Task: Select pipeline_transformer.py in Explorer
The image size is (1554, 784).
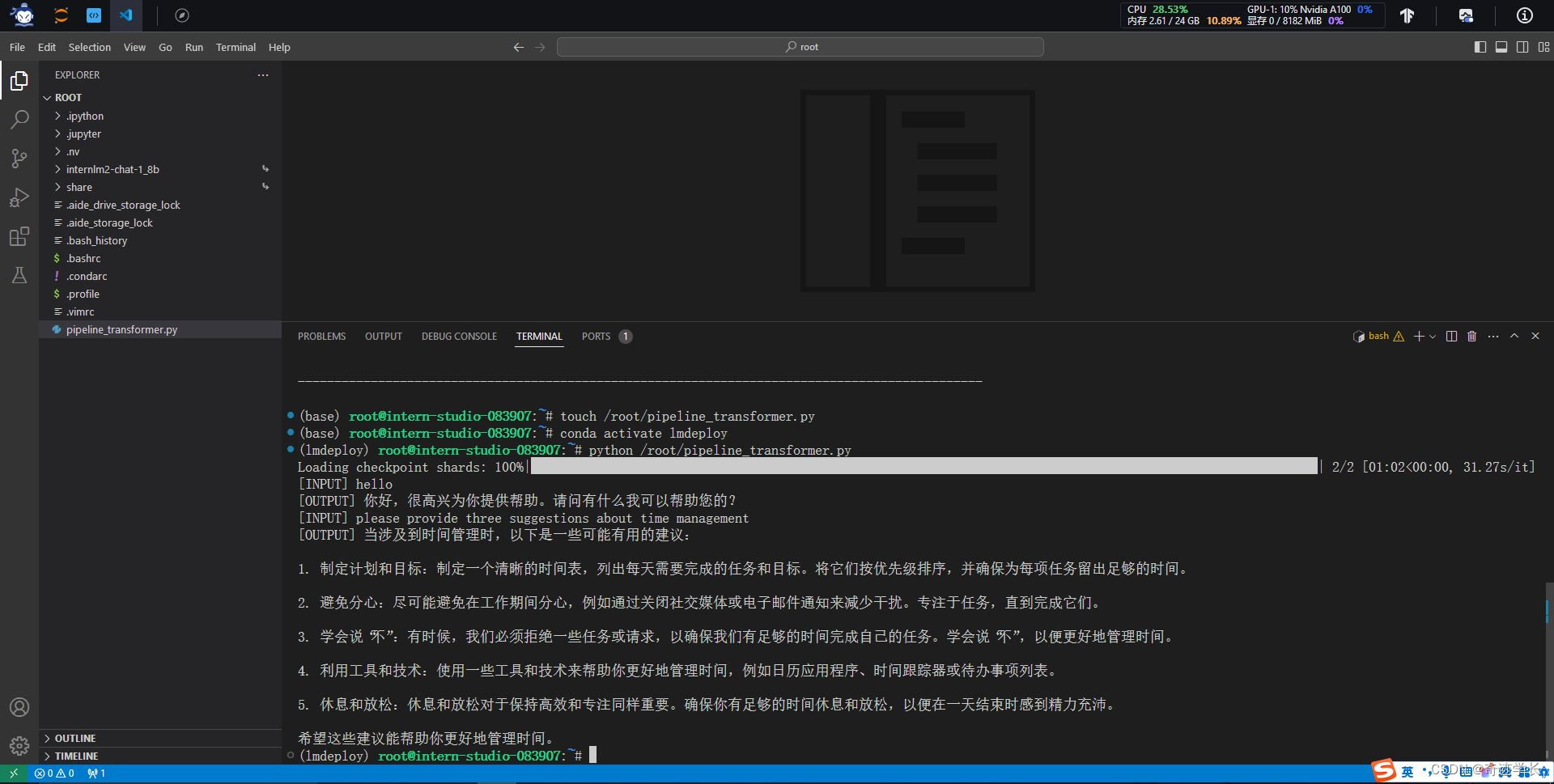Action: click(x=121, y=329)
